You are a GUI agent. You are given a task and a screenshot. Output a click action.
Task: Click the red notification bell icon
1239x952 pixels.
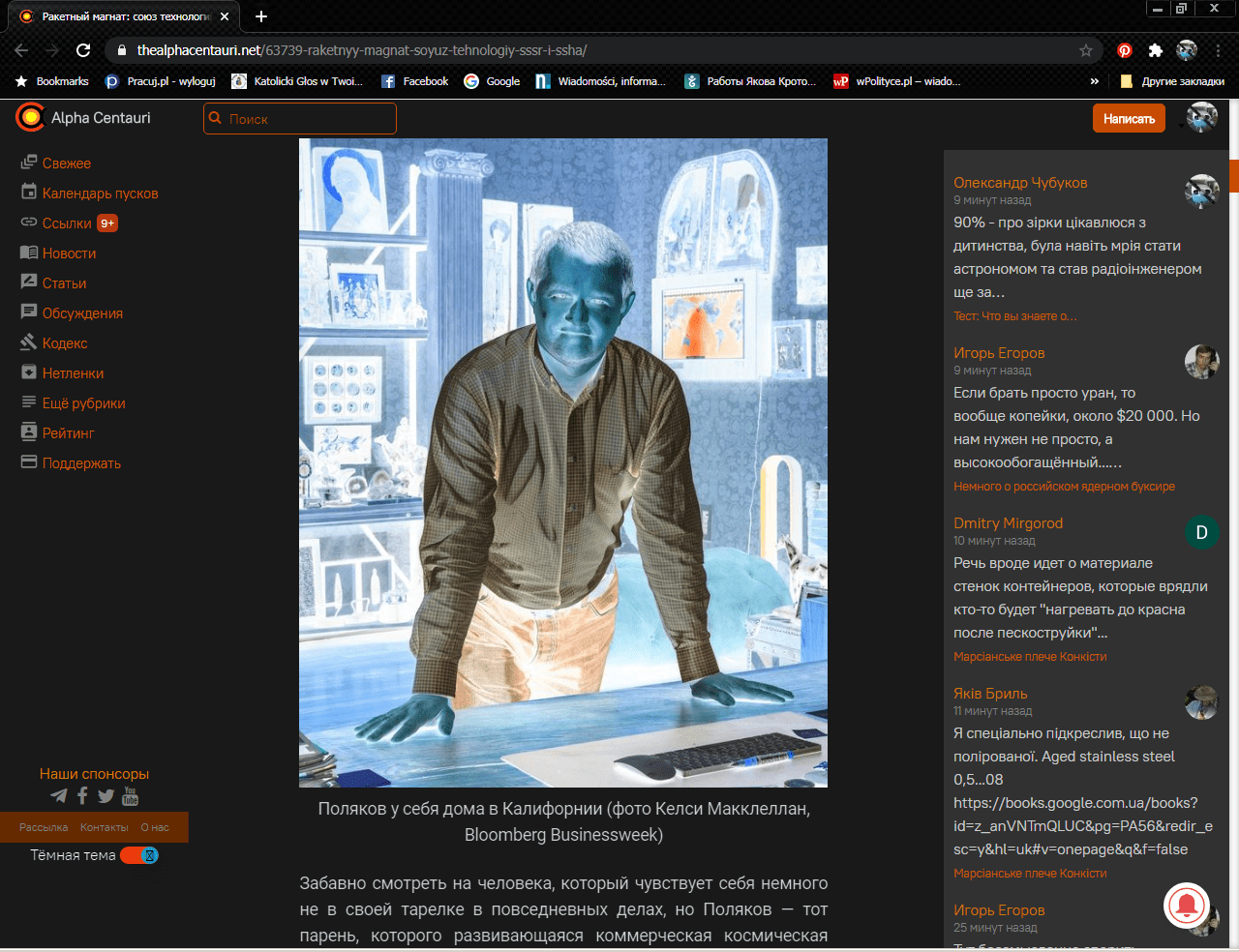1186,907
